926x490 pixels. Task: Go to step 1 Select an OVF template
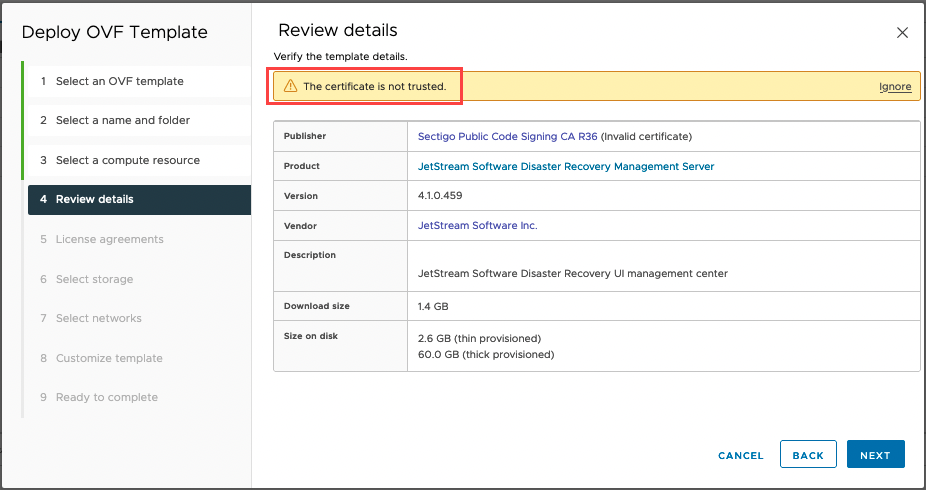pyautogui.click(x=119, y=81)
